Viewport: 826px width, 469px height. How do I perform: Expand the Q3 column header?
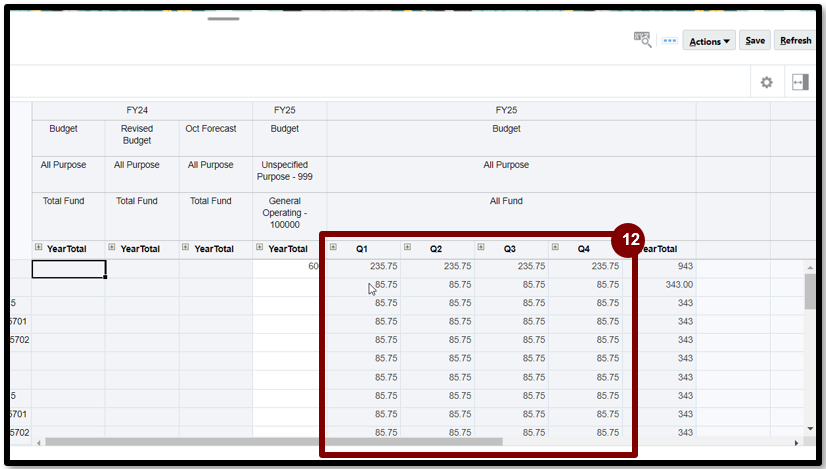click(482, 248)
